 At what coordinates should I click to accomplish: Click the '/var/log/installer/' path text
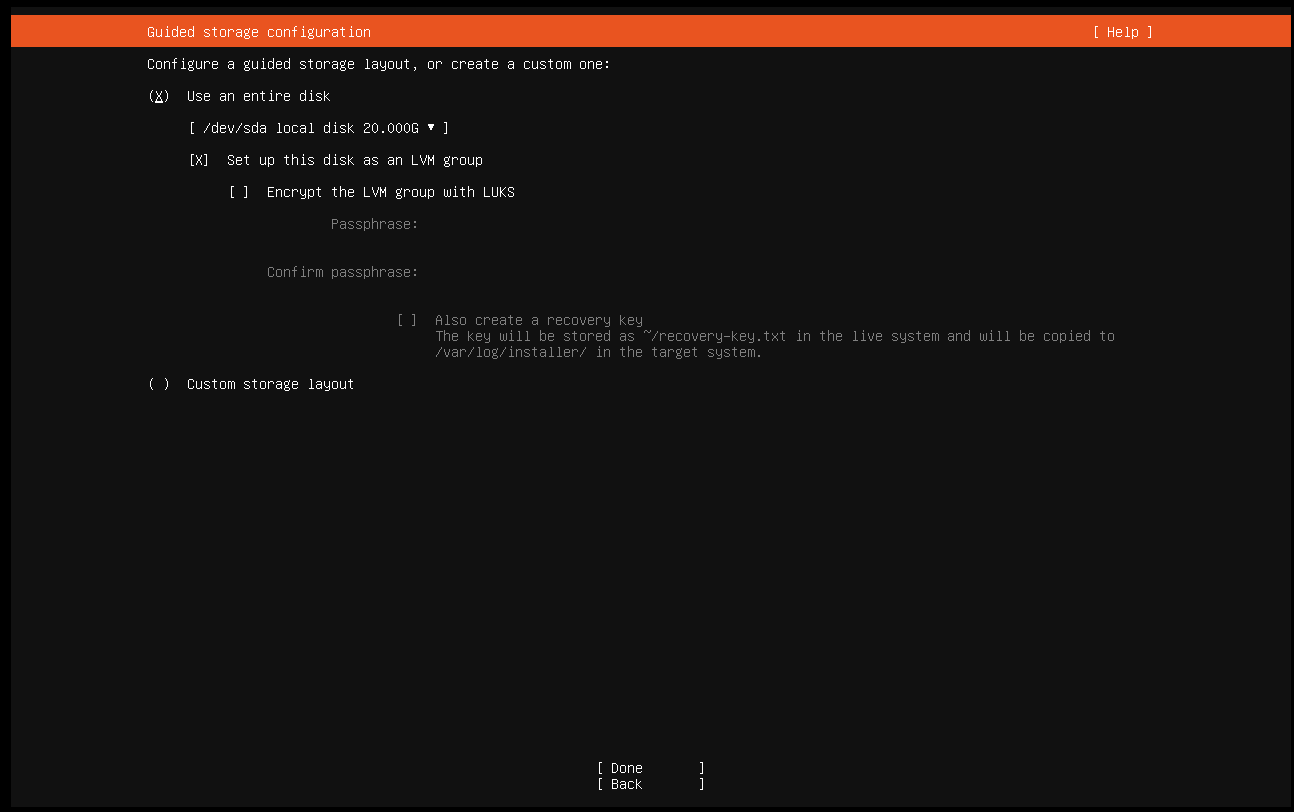point(511,352)
